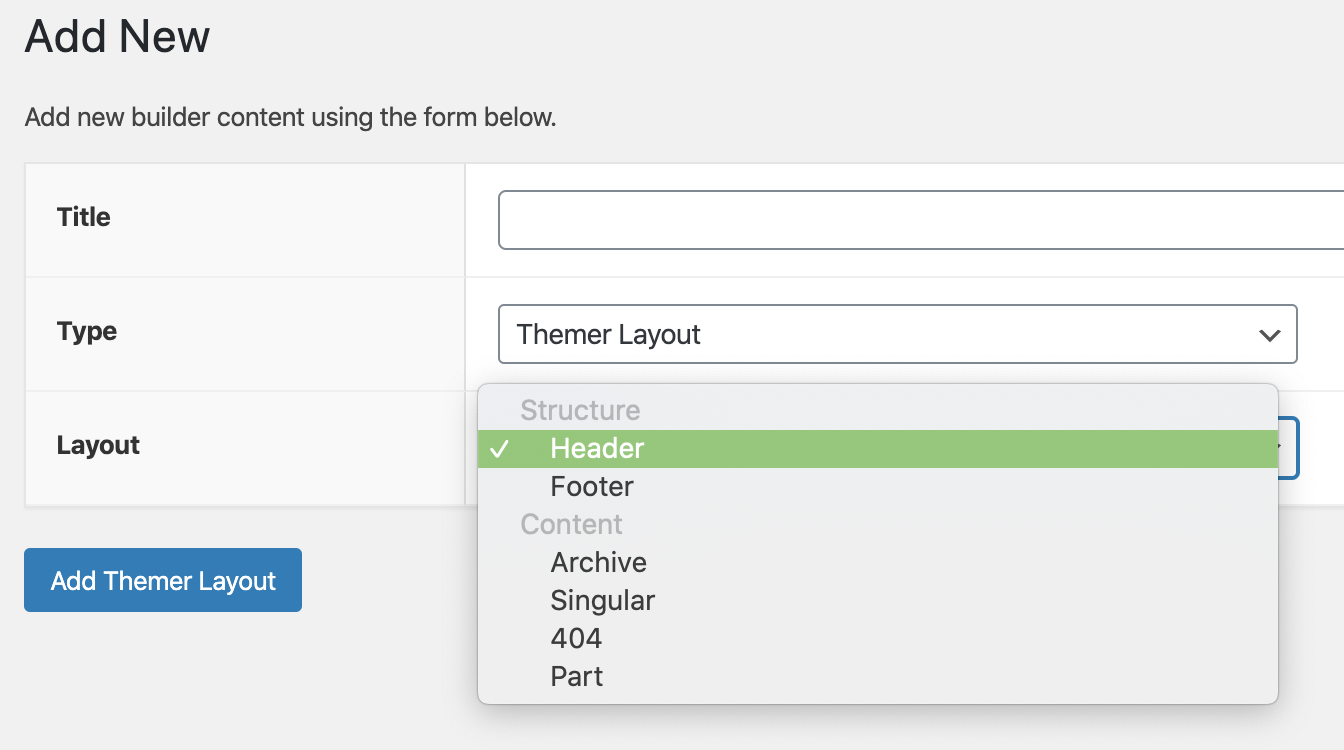
Task: Open the Themer Layout type dropdown
Action: (x=896, y=334)
